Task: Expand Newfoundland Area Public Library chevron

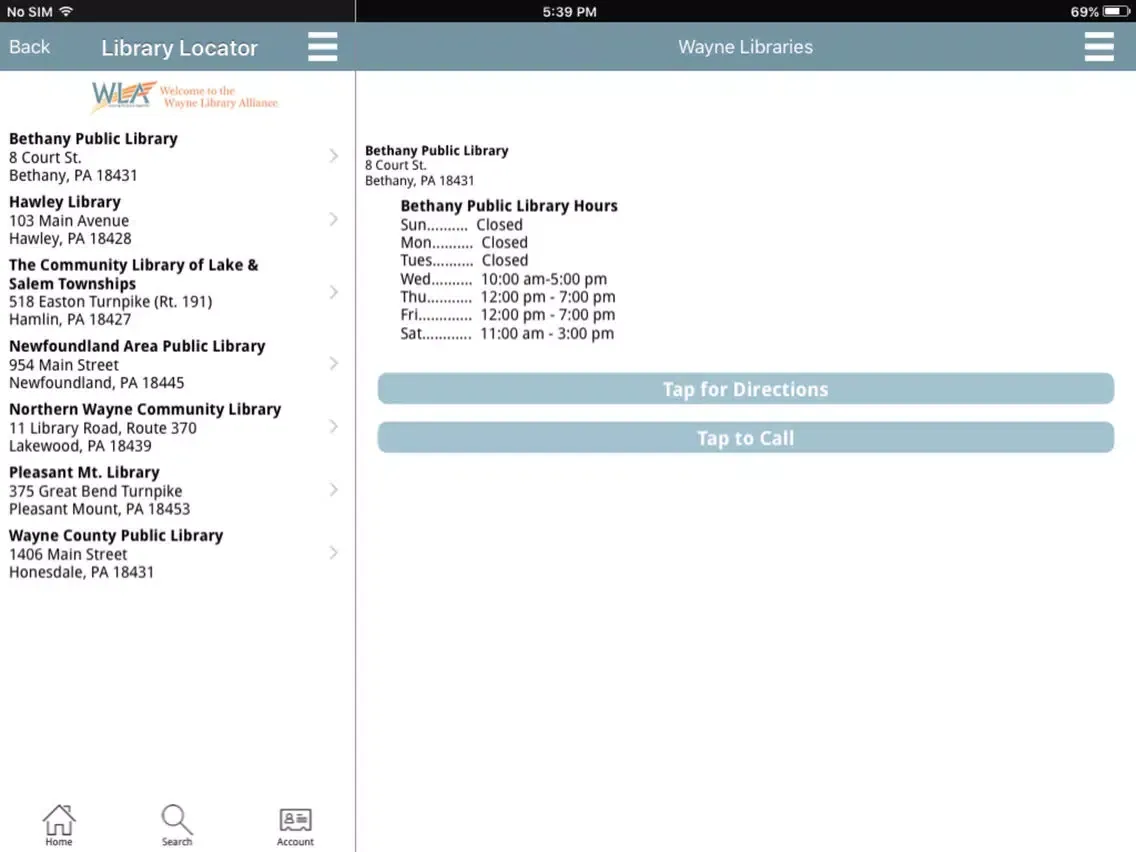Action: 333,363
